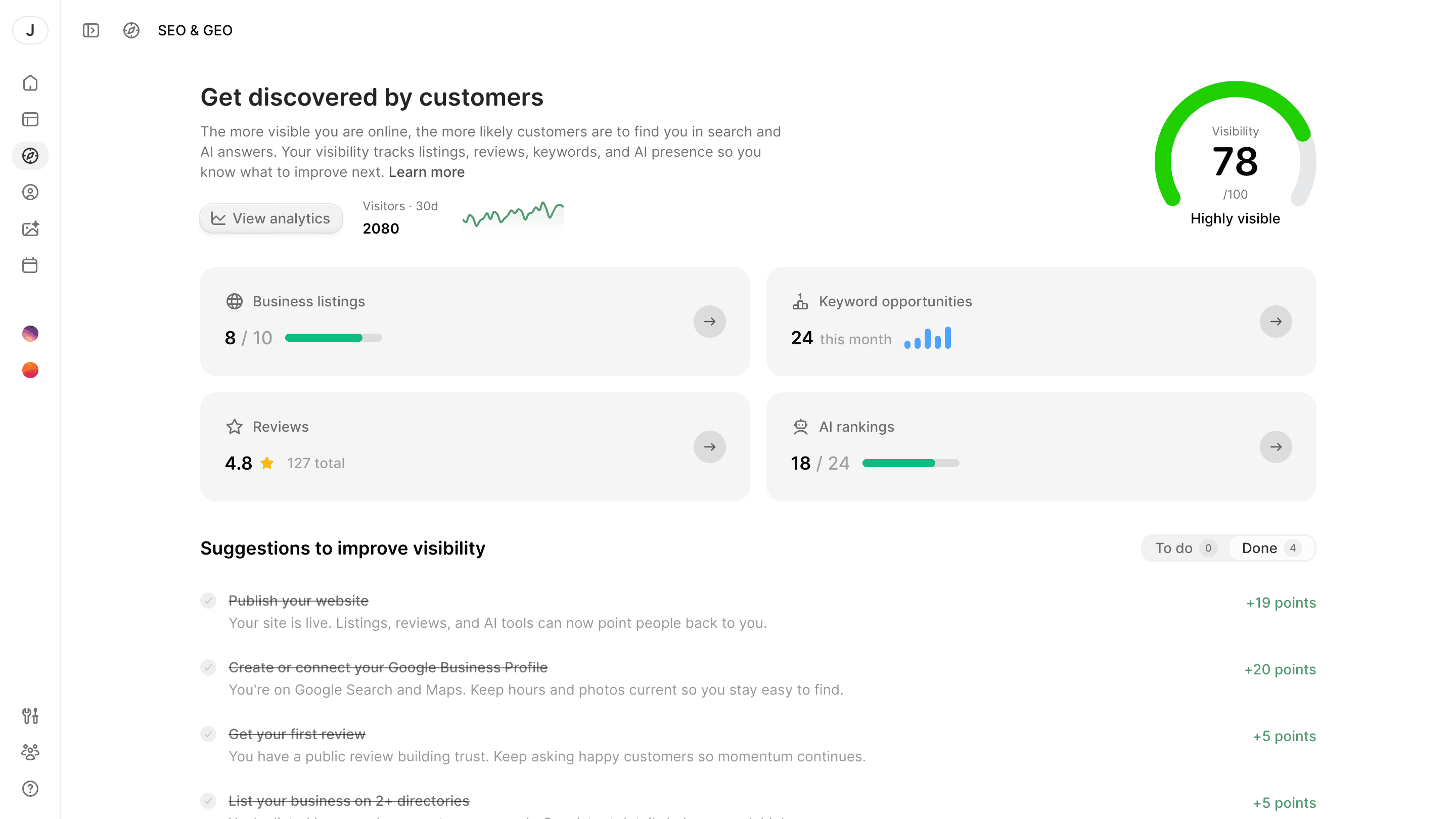This screenshot has height=819, width=1456.
Task: Click the AI rankings progress bar
Action: pyautogui.click(x=911, y=464)
